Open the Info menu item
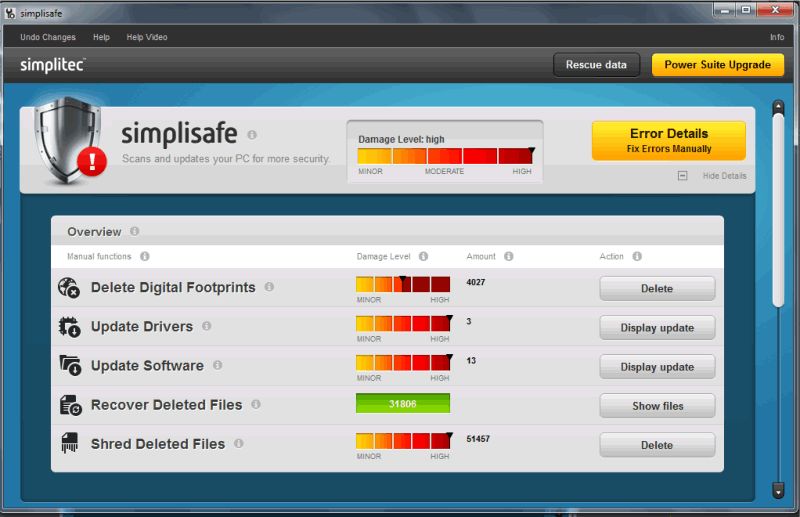Viewport: 800px width, 517px height. tap(777, 37)
